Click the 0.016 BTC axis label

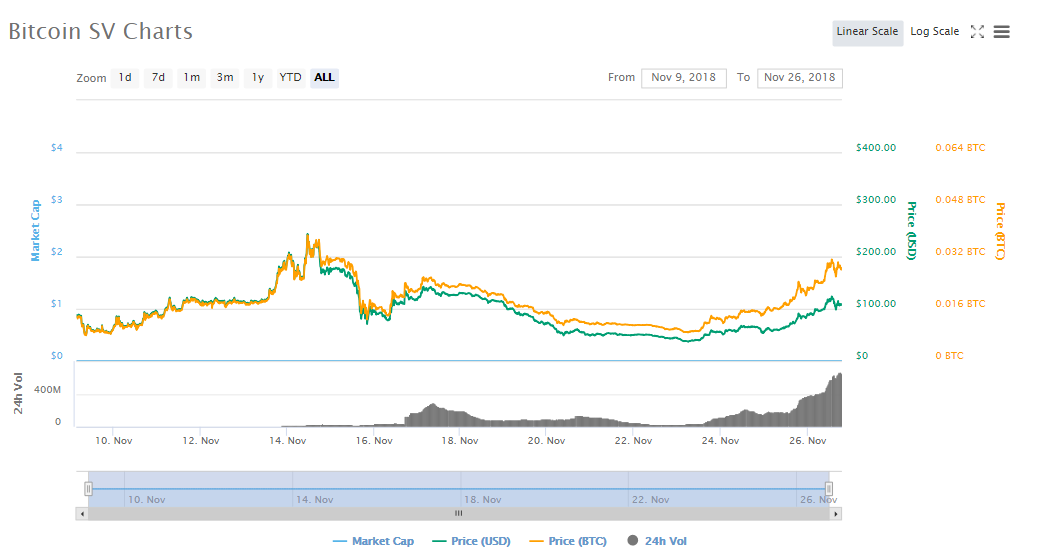click(x=960, y=304)
